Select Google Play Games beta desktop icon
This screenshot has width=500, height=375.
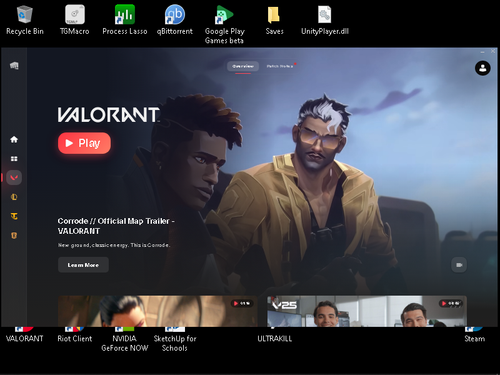click(x=224, y=25)
